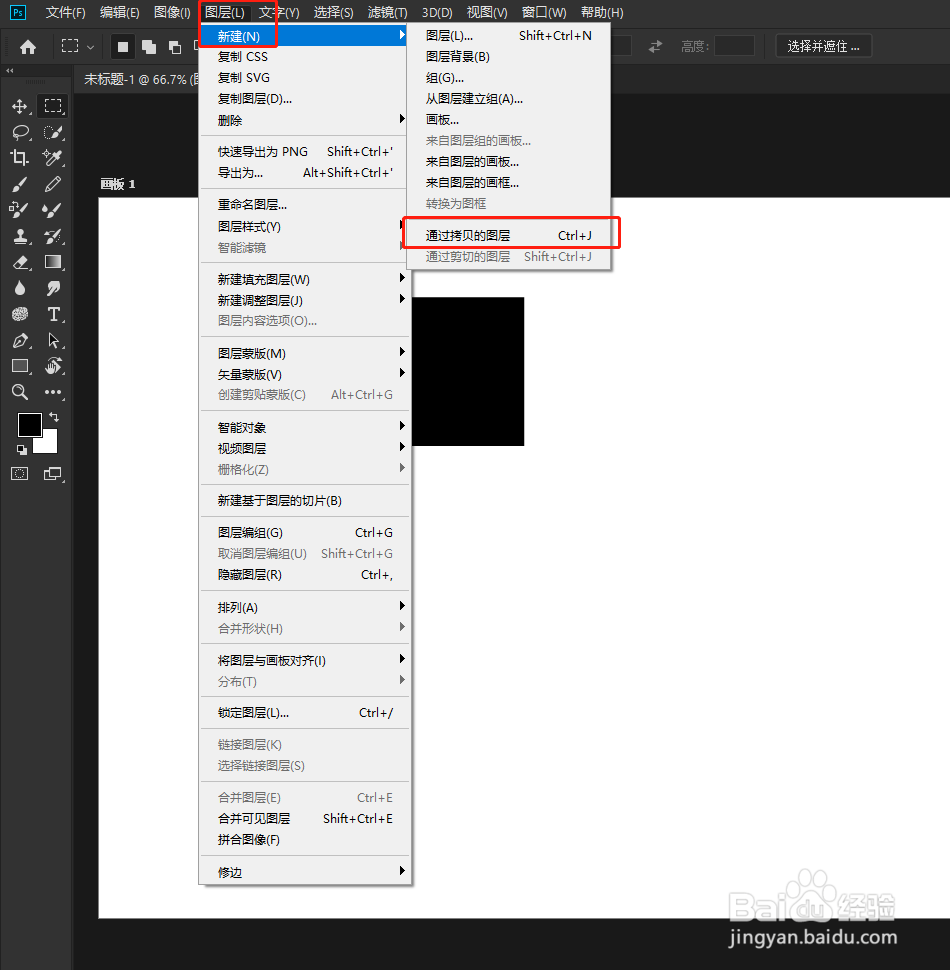Select the Eyedropper tool
The image size is (950, 970).
pos(53,158)
